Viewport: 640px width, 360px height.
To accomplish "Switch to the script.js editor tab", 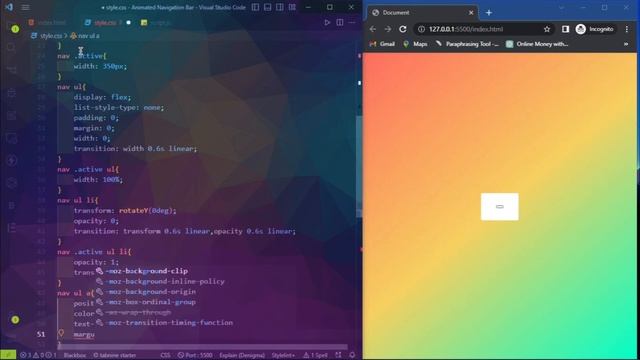I will pyautogui.click(x=156, y=22).
